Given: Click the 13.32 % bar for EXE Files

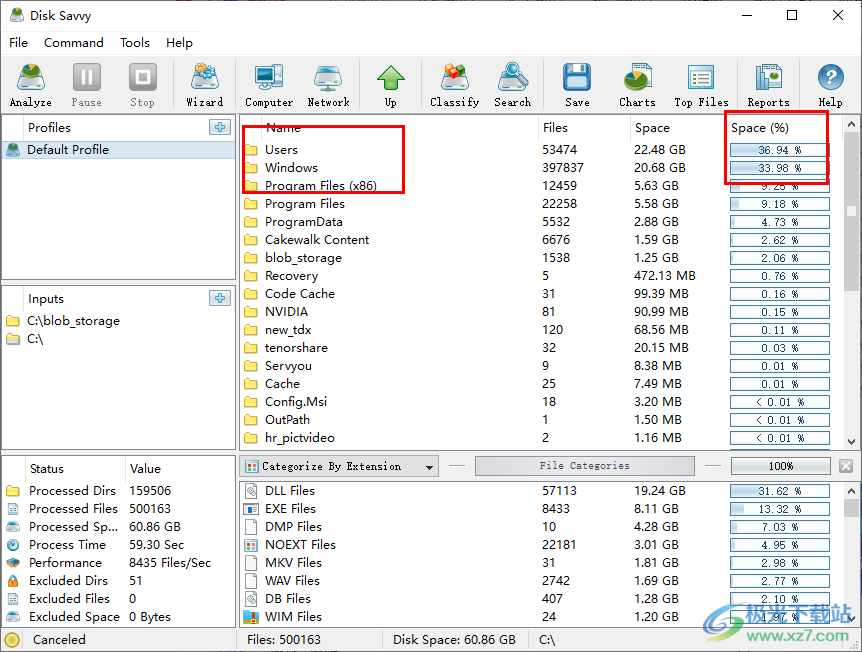Looking at the screenshot, I should click(x=780, y=509).
